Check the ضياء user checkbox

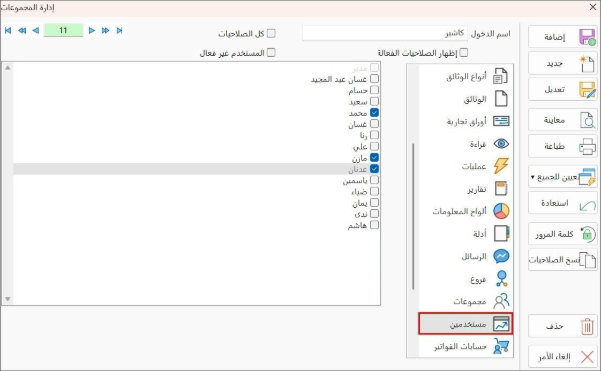click(x=374, y=191)
